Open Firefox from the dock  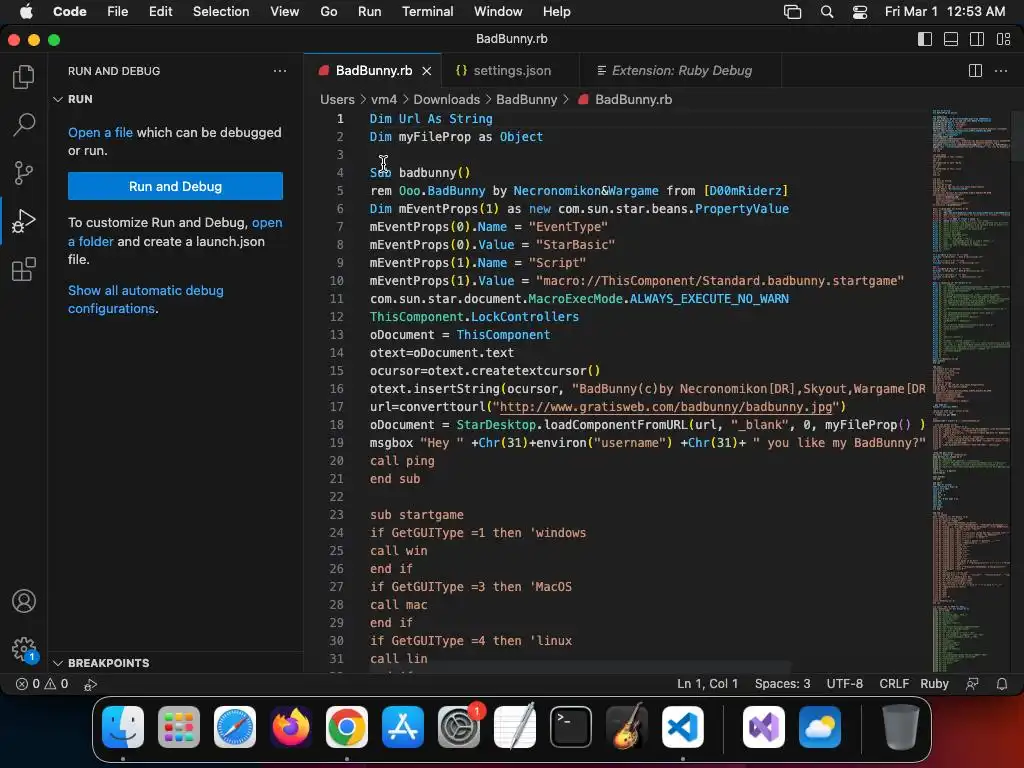point(291,726)
